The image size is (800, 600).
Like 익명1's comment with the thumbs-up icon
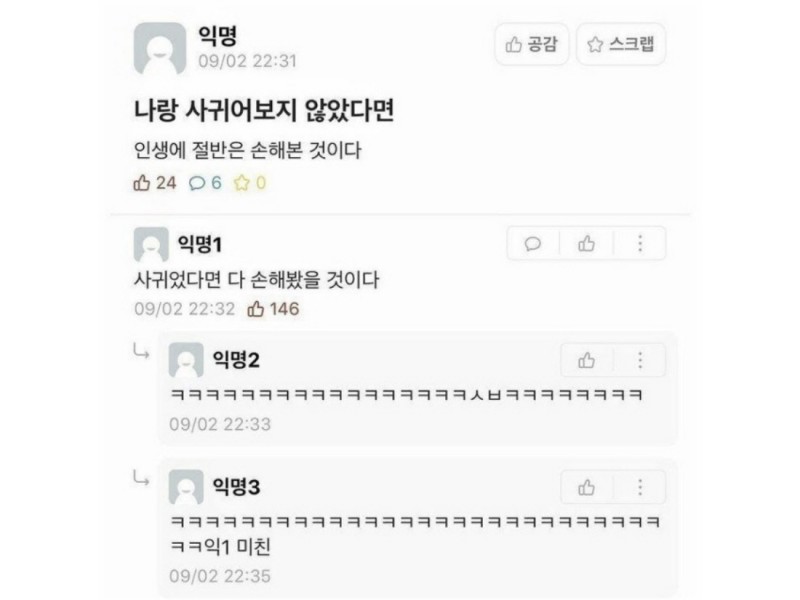[586, 243]
